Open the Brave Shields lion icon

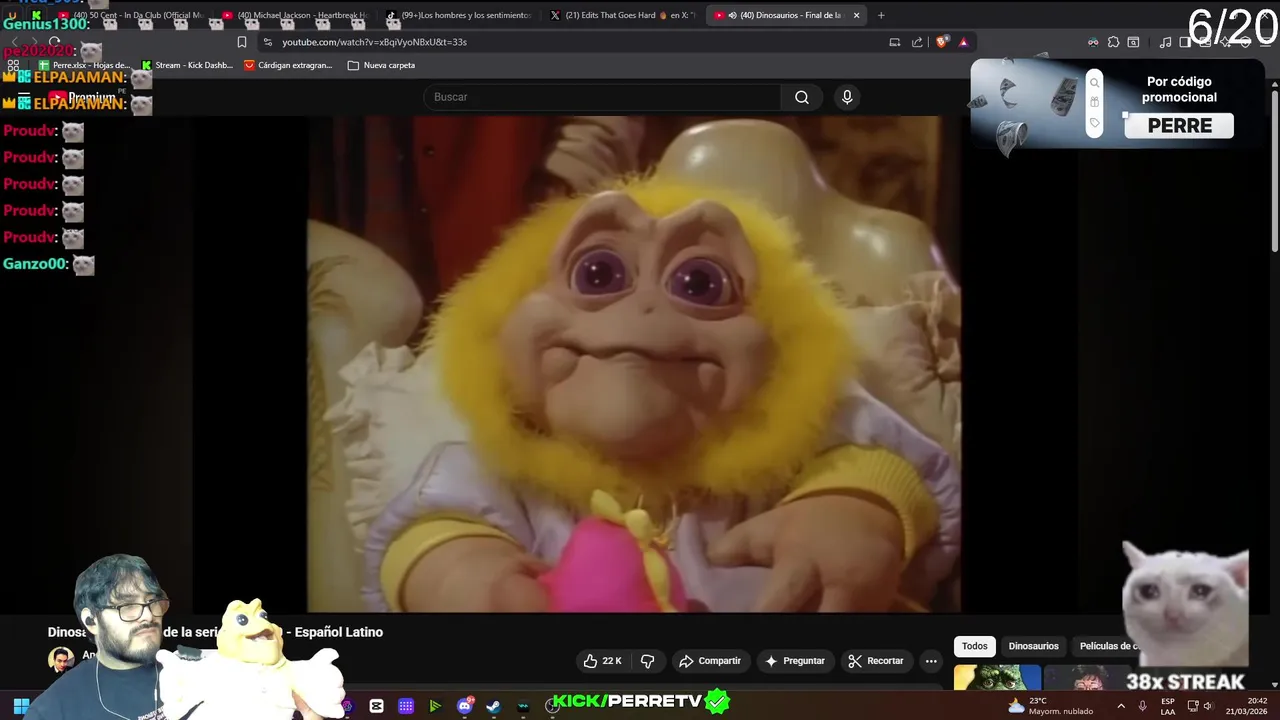point(943,42)
